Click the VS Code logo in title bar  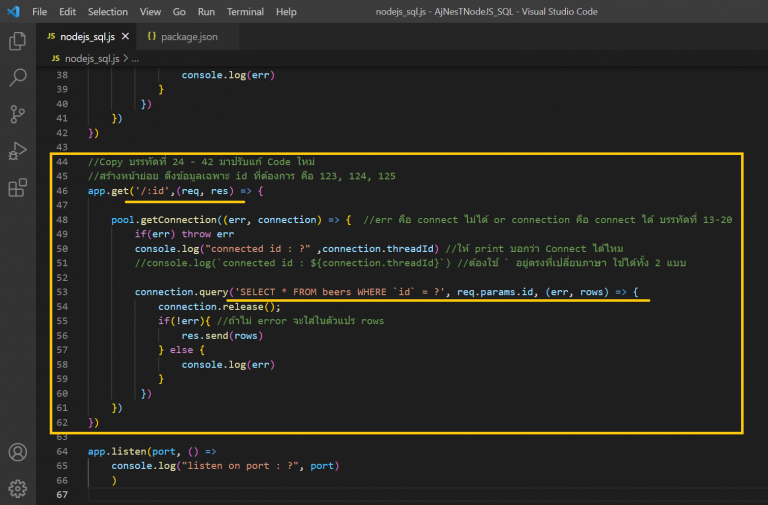pyautogui.click(x=13, y=12)
